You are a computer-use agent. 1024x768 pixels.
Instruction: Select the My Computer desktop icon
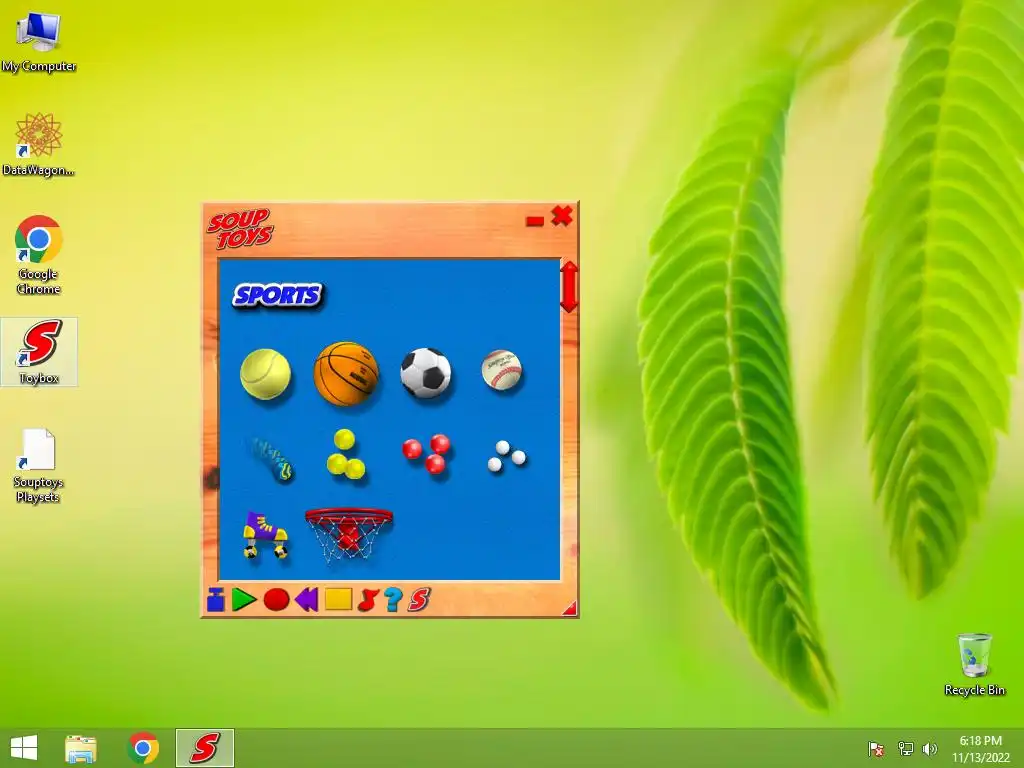(x=39, y=42)
